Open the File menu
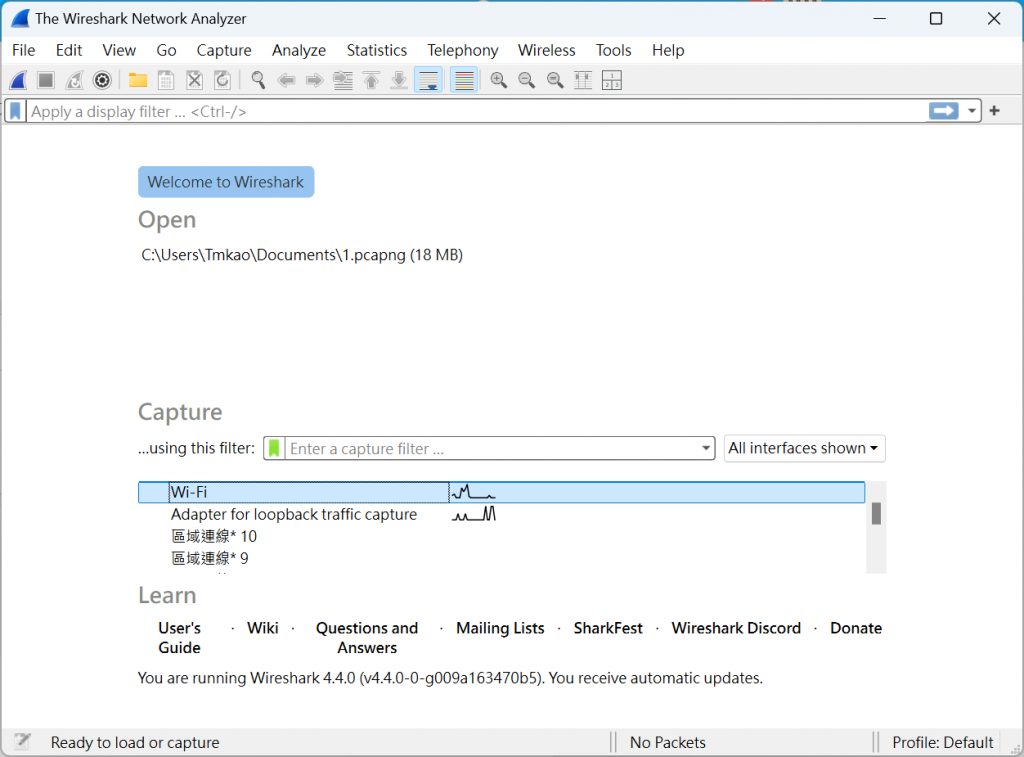Screen dimensions: 1024x757 point(24,50)
